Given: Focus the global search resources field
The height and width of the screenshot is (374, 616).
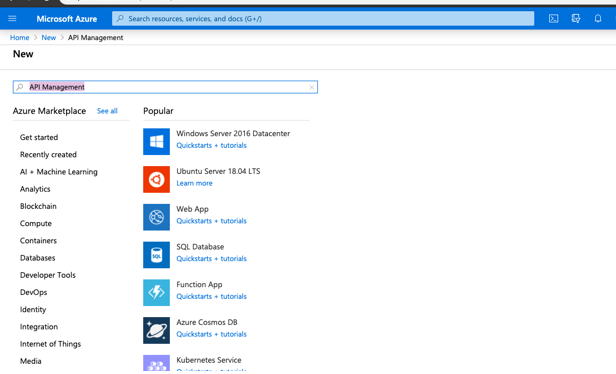Looking at the screenshot, I should coord(323,18).
